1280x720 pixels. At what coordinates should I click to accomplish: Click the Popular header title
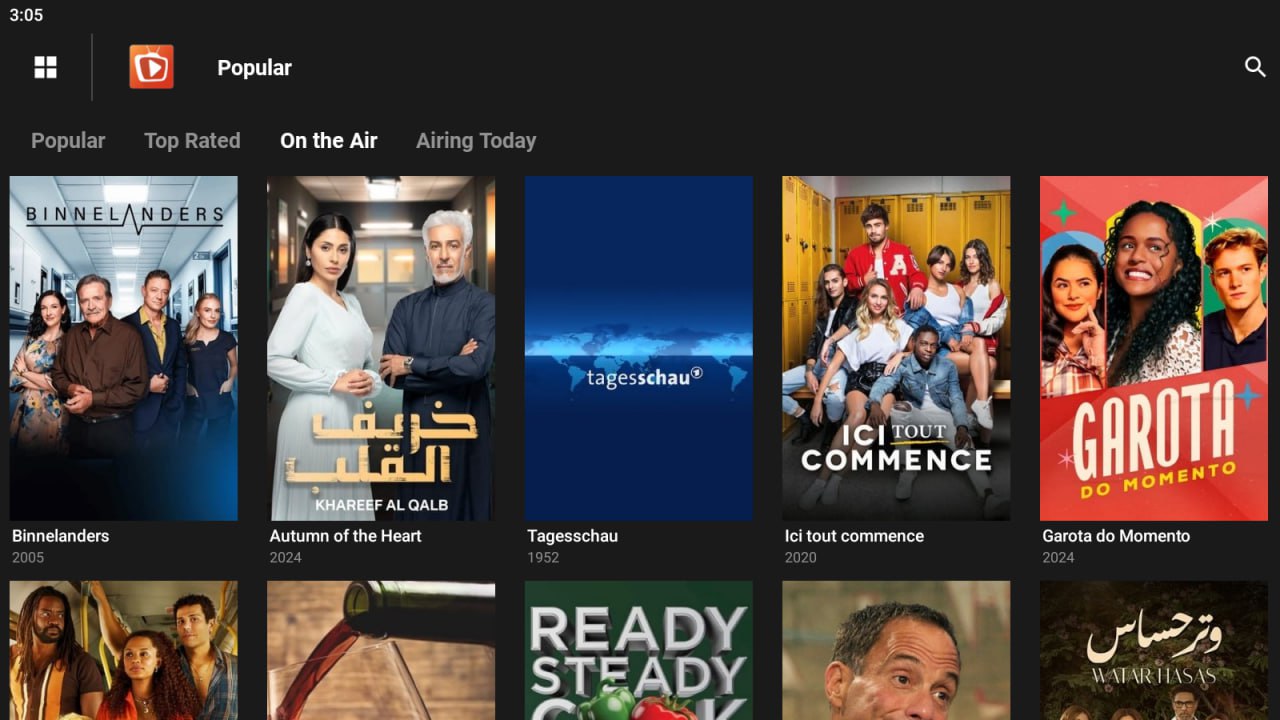pyautogui.click(x=255, y=68)
